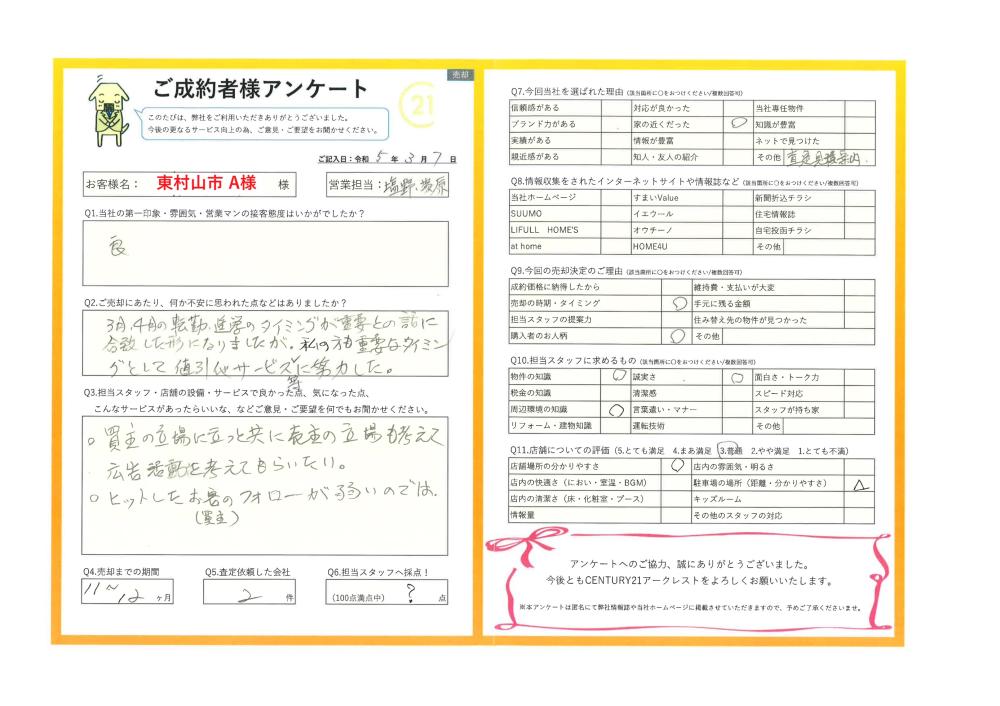Check the box for 購入者のお人柄
This screenshot has width=1000, height=706.
(679, 336)
